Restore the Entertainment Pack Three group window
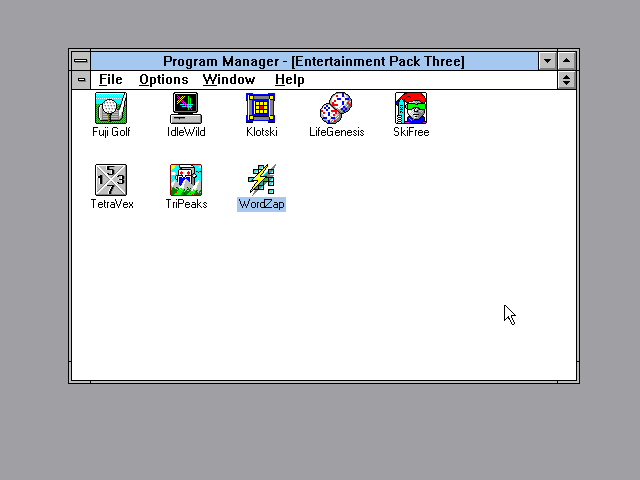640x480 pixels. [567, 80]
